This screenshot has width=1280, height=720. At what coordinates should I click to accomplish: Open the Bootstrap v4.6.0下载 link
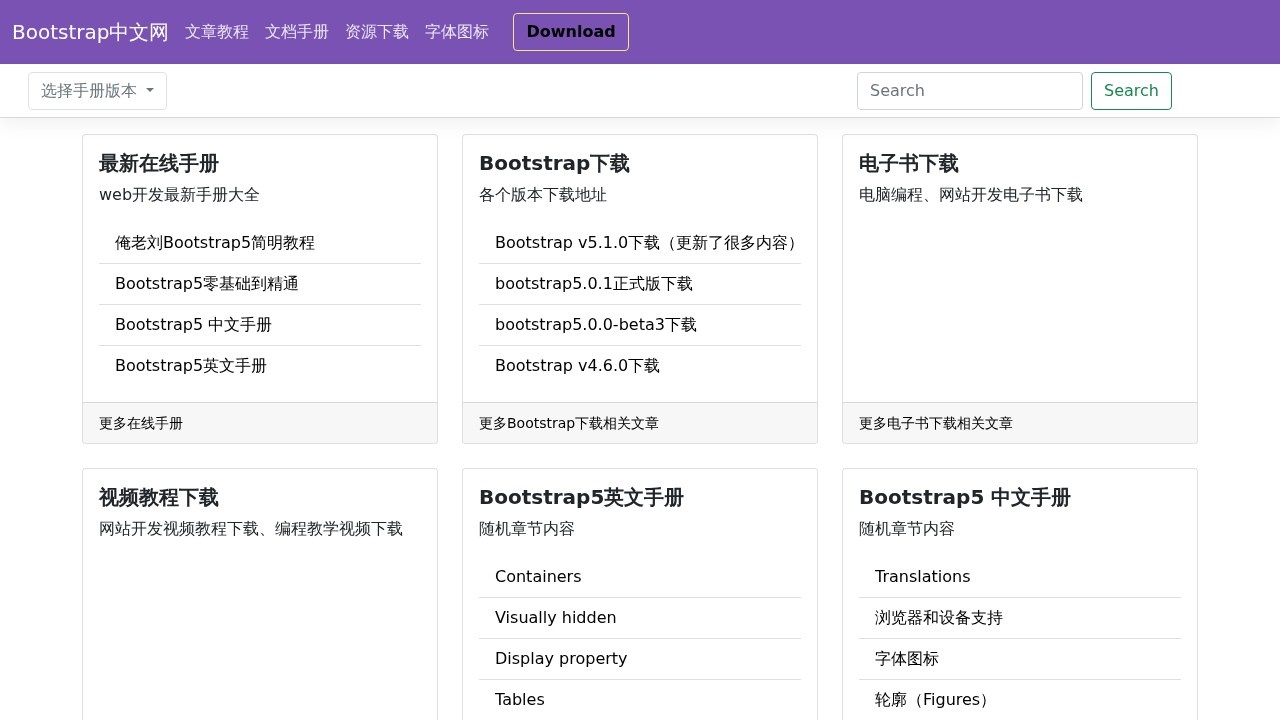(577, 365)
